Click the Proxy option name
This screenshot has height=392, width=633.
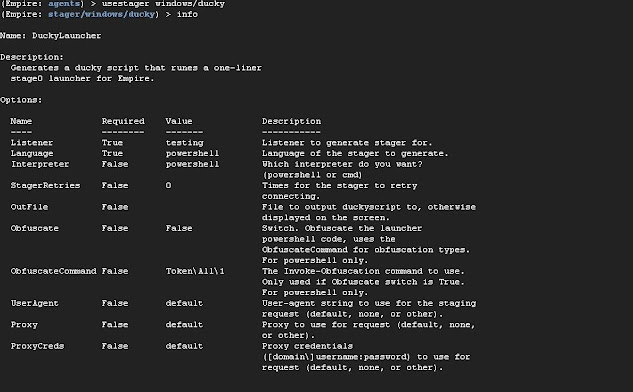[x=24, y=325]
